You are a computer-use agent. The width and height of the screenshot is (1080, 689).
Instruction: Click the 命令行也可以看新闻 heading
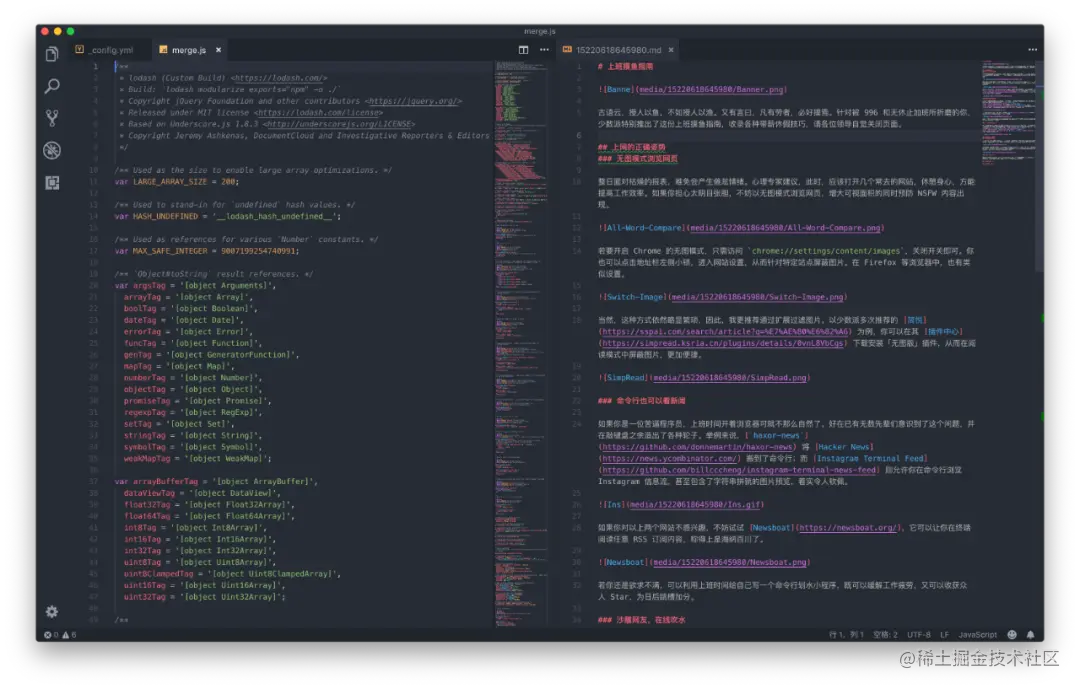[641, 400]
